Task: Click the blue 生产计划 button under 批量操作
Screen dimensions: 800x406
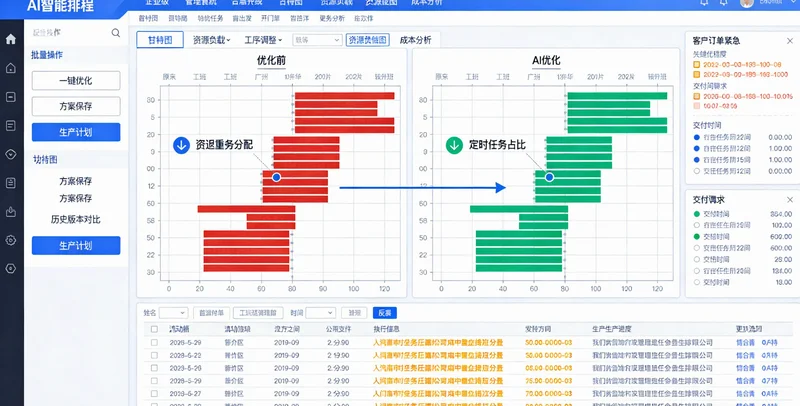Action: tap(76, 132)
